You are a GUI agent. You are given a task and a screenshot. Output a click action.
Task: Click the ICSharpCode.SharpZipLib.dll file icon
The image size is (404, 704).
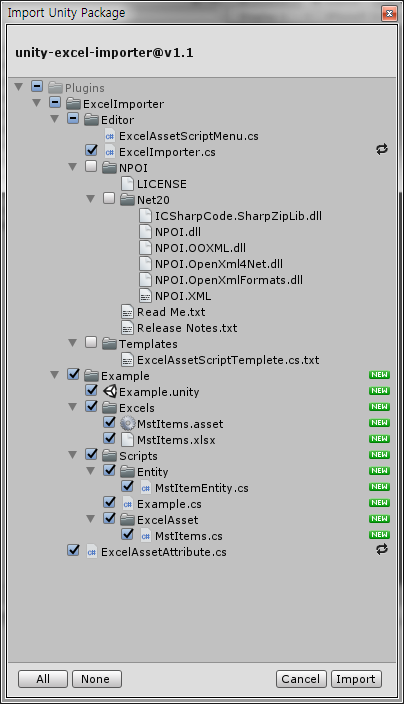coord(145,216)
